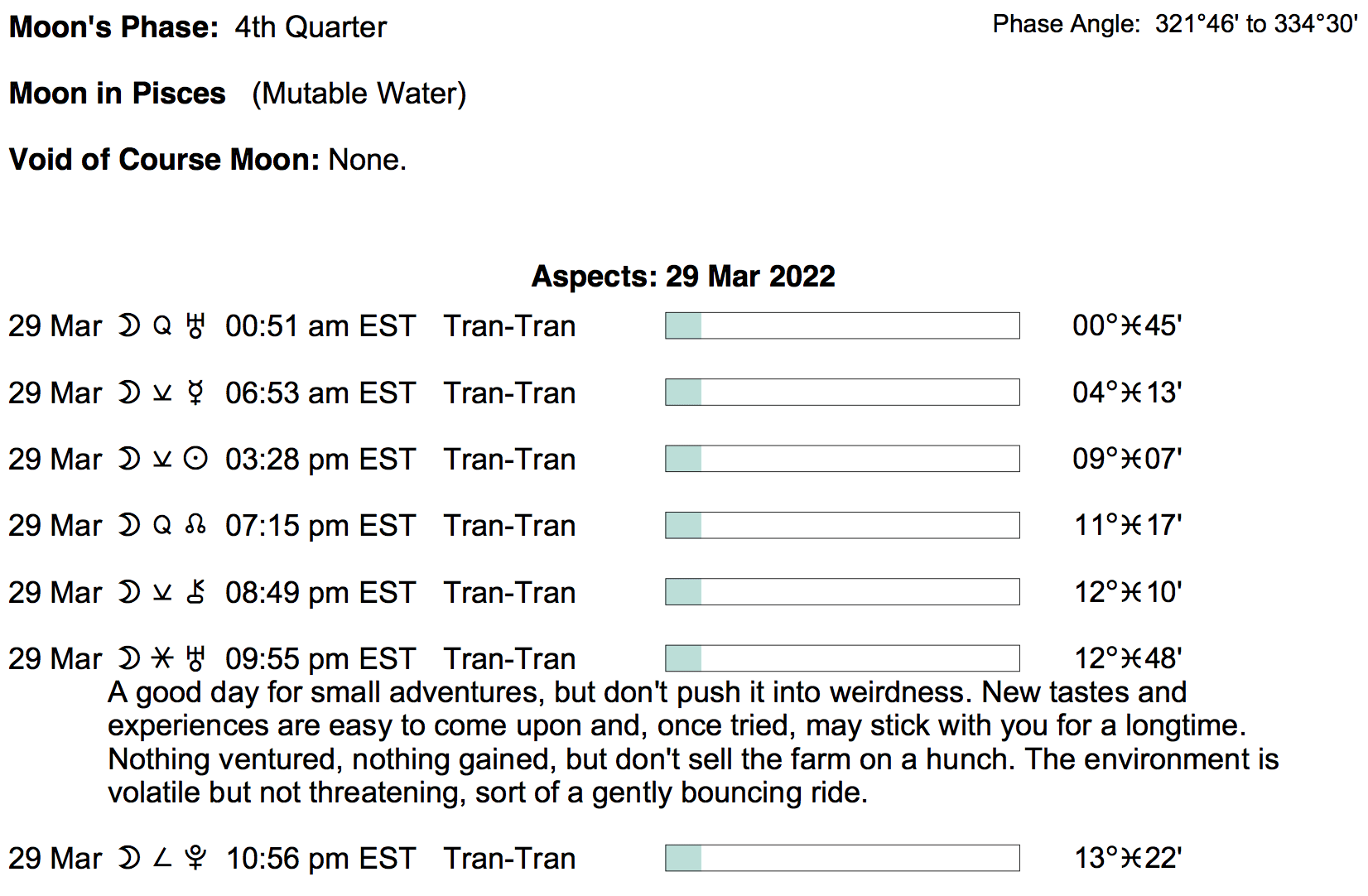Click the "Tran-Tran" label in the 08:49 pm row

(x=509, y=592)
